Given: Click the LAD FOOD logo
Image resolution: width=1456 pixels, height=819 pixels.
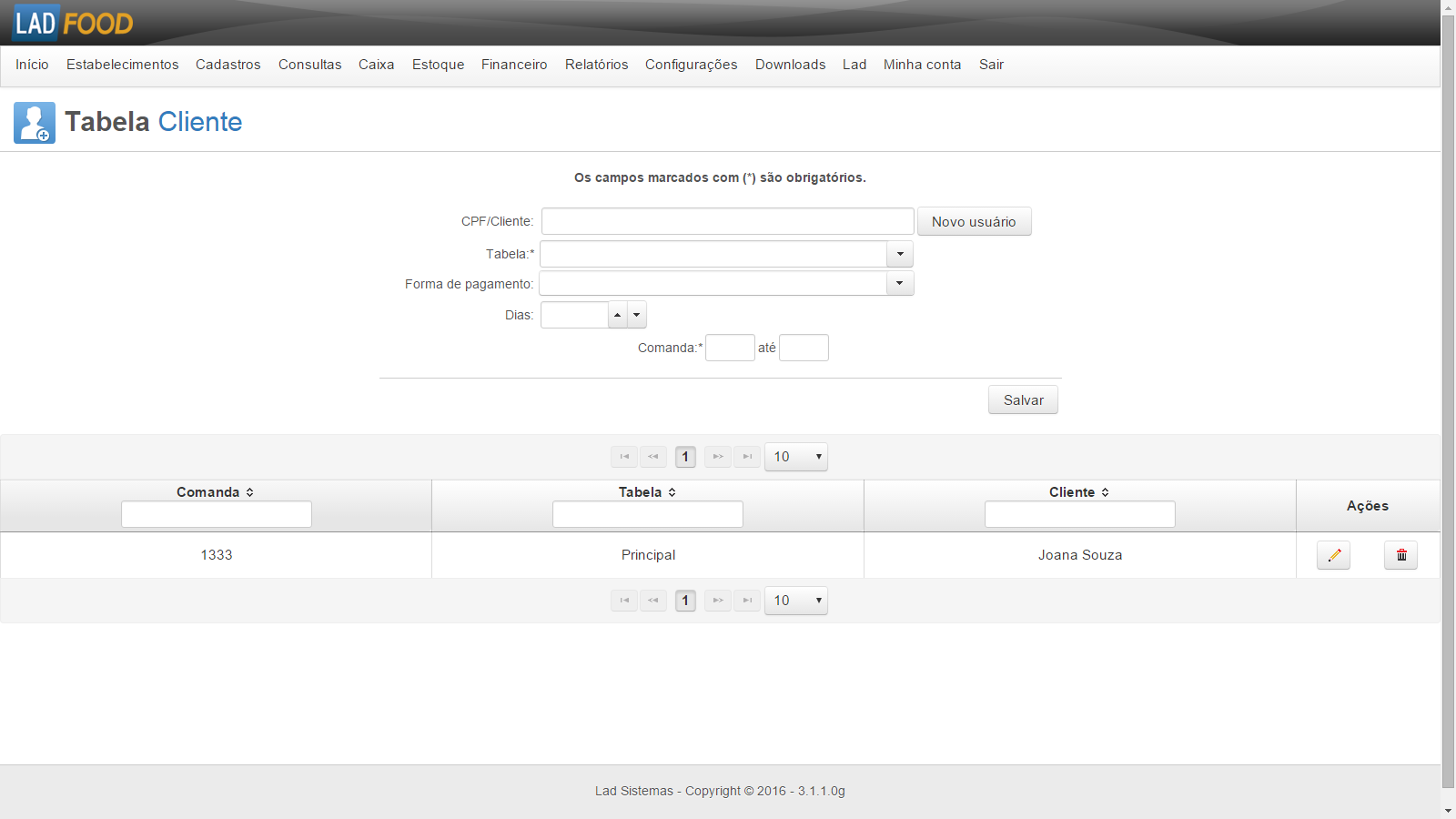Looking at the screenshot, I should click(x=73, y=23).
